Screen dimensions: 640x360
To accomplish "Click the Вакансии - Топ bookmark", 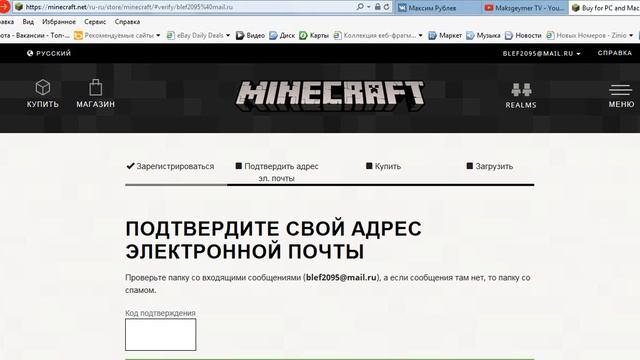I will [35, 36].
